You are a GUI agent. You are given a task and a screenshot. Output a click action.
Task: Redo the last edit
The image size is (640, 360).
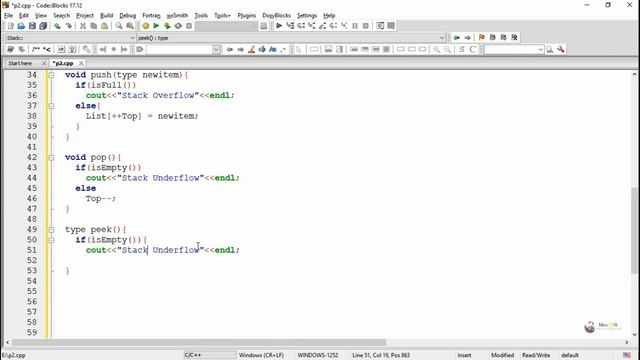point(69,26)
